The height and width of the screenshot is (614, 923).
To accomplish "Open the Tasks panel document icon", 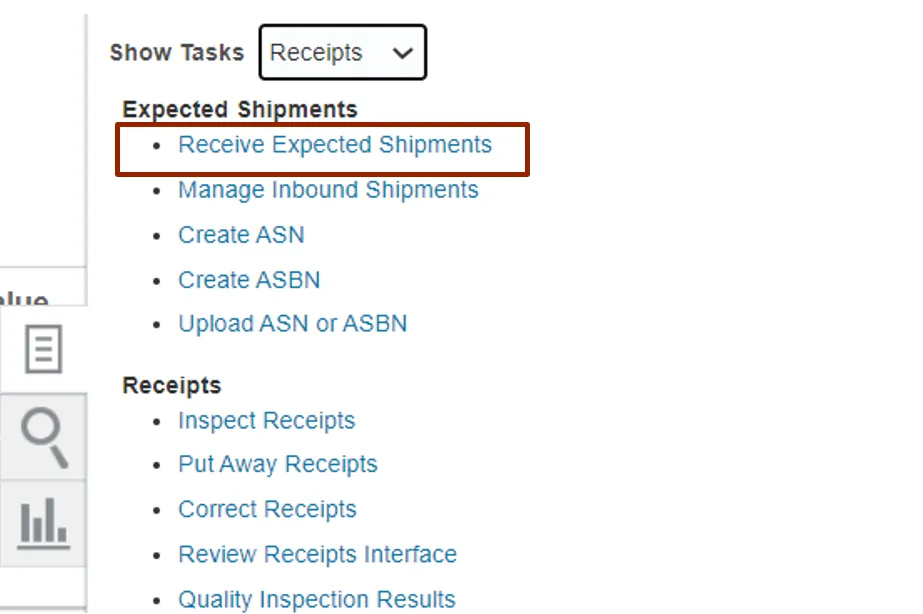I will (43, 350).
